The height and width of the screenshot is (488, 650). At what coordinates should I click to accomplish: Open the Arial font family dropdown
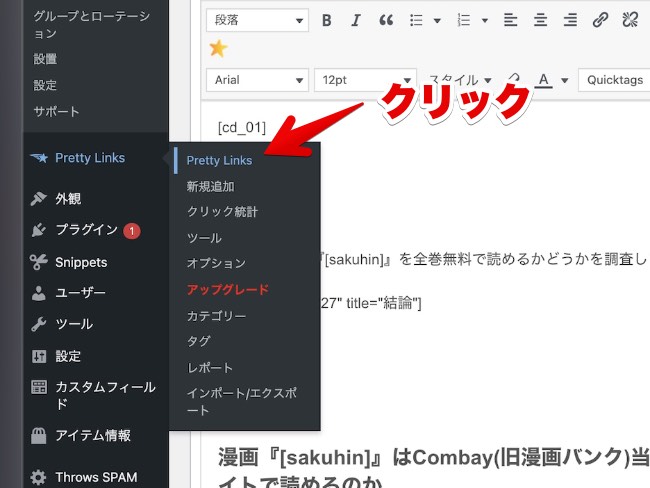tap(257, 80)
